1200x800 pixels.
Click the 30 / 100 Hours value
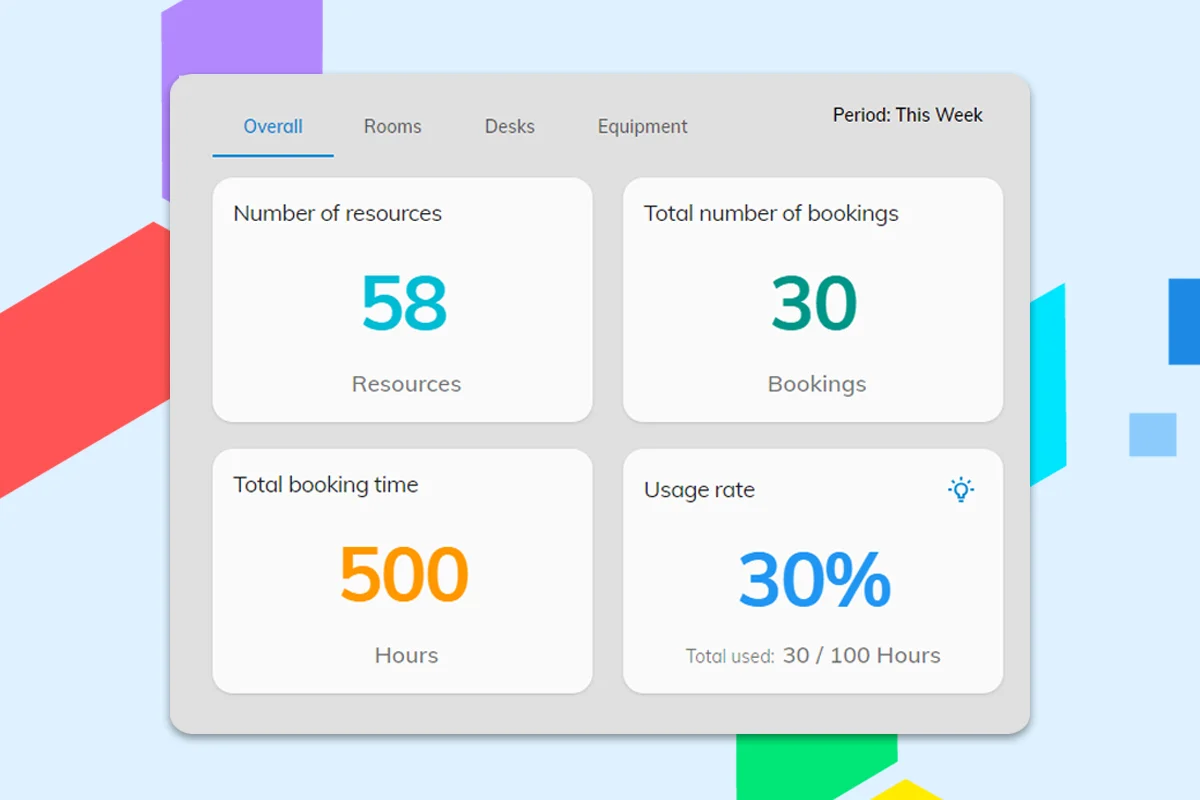coord(861,656)
